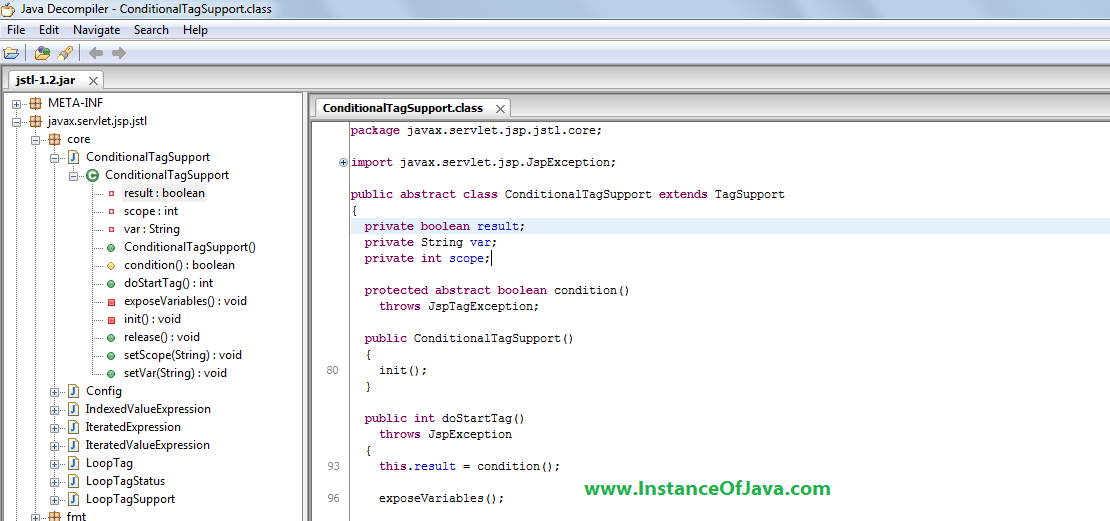Click the green circle icon of doStartTag()

111,284
